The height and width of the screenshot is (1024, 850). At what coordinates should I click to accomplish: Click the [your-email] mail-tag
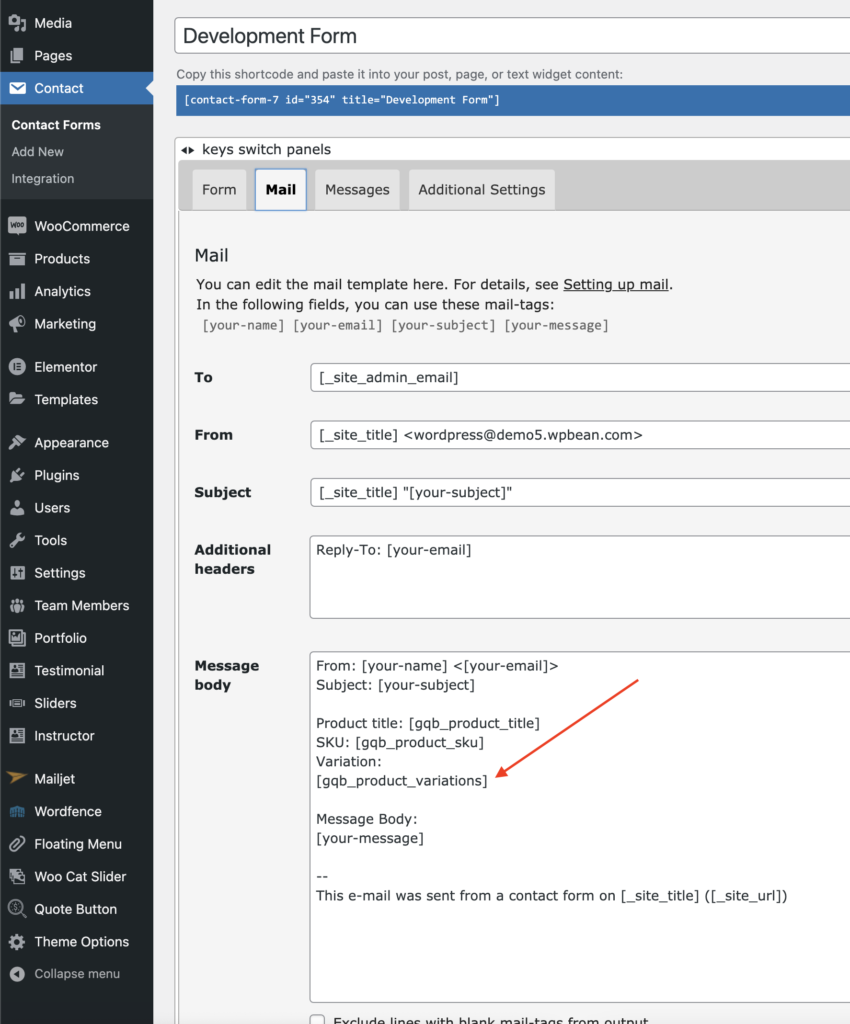click(338, 325)
